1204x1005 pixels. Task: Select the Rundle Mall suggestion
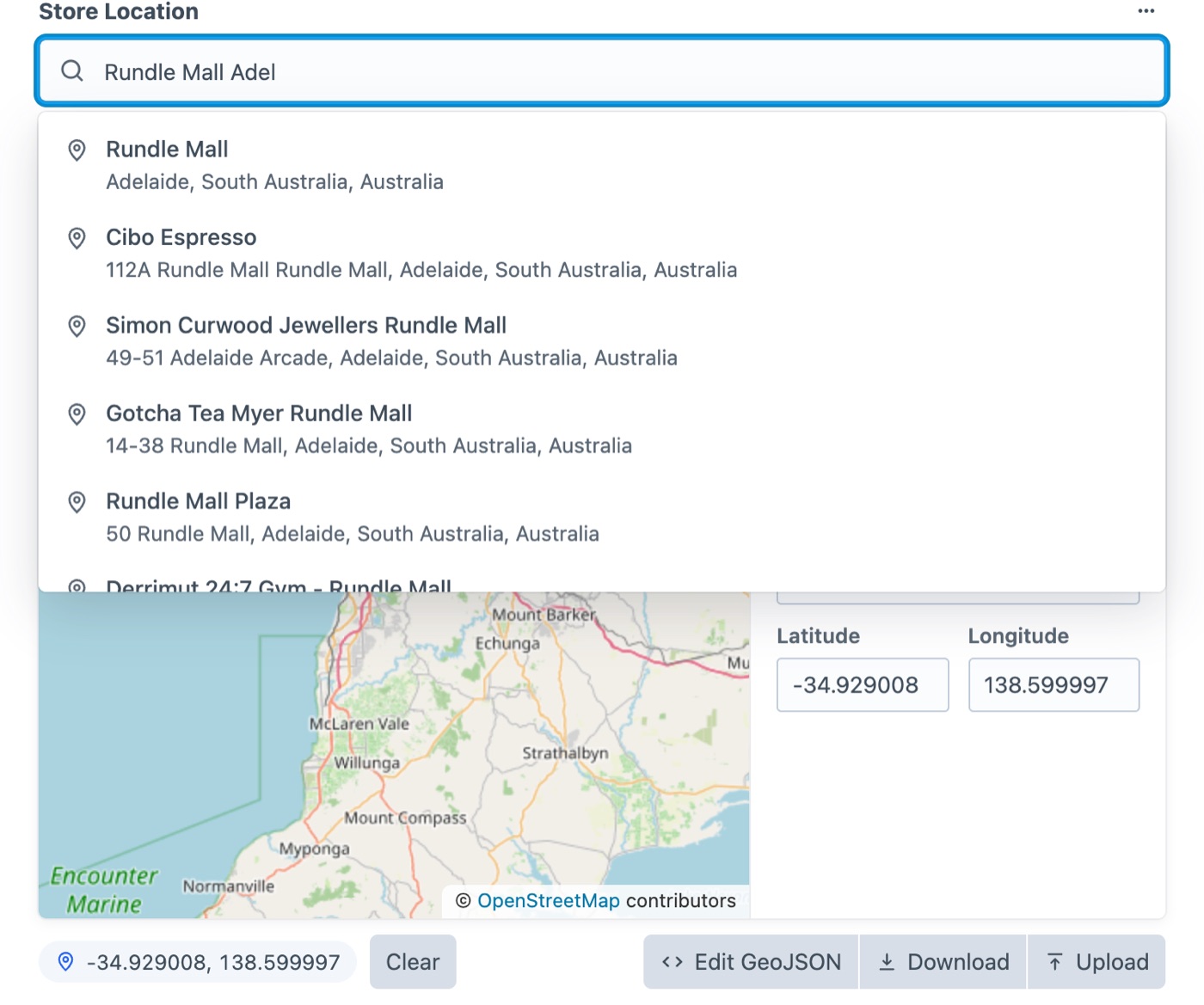(x=602, y=165)
